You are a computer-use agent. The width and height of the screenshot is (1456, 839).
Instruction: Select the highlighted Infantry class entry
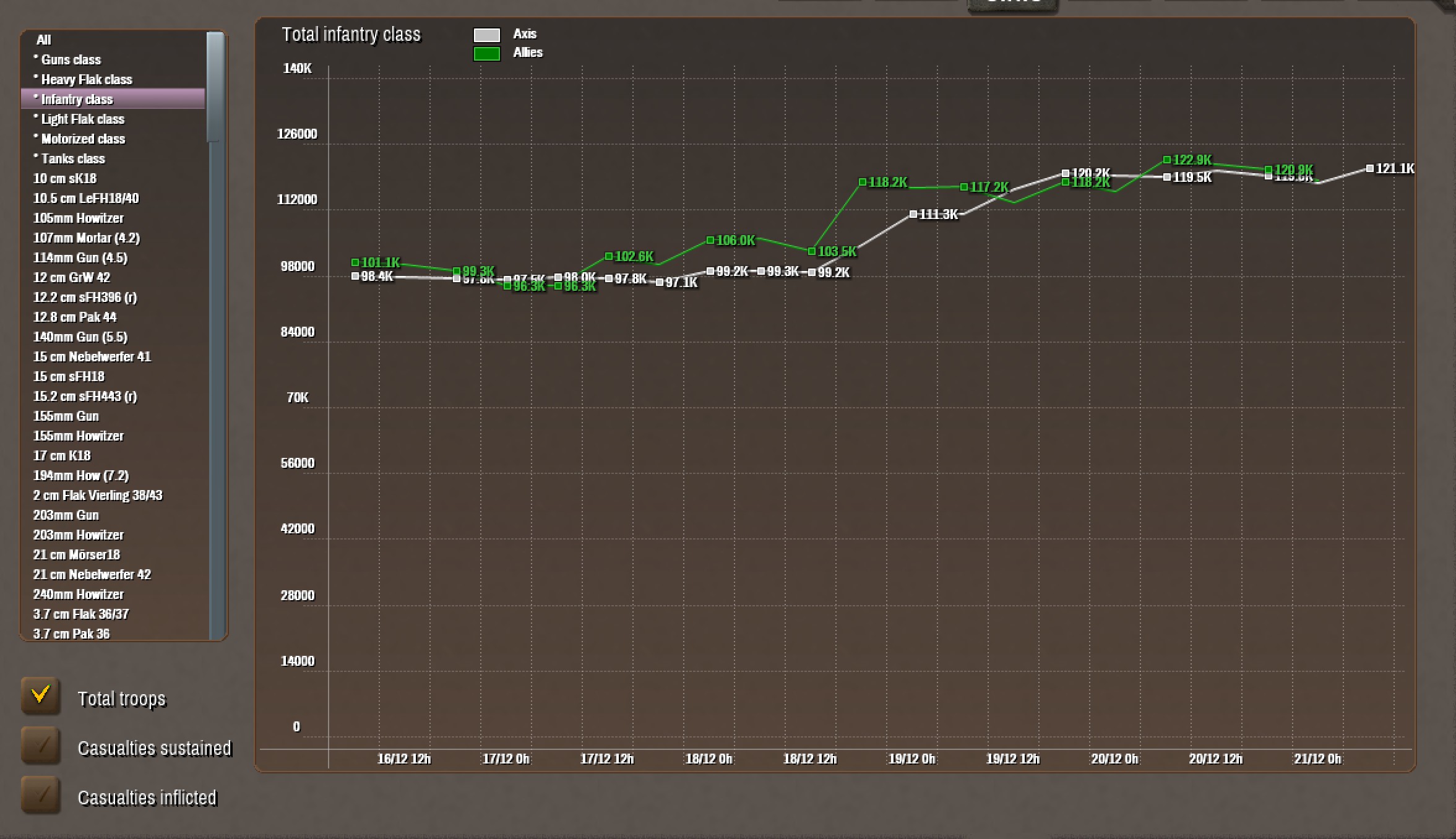[77, 99]
